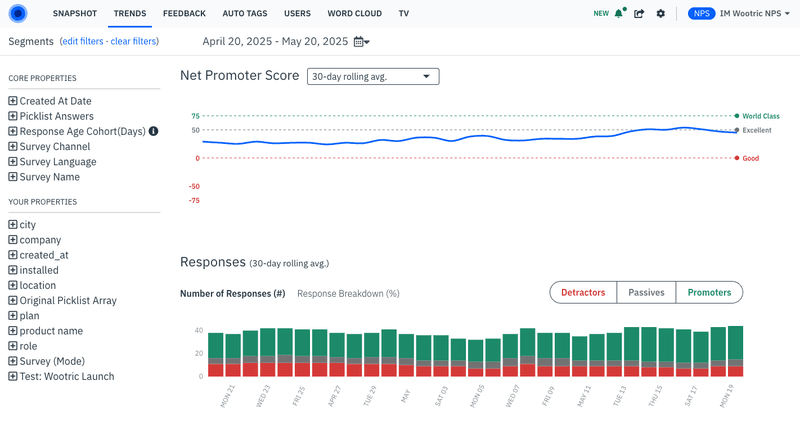Open the 30-day rolling avg. dropdown
800x435 pixels.
click(x=372, y=76)
